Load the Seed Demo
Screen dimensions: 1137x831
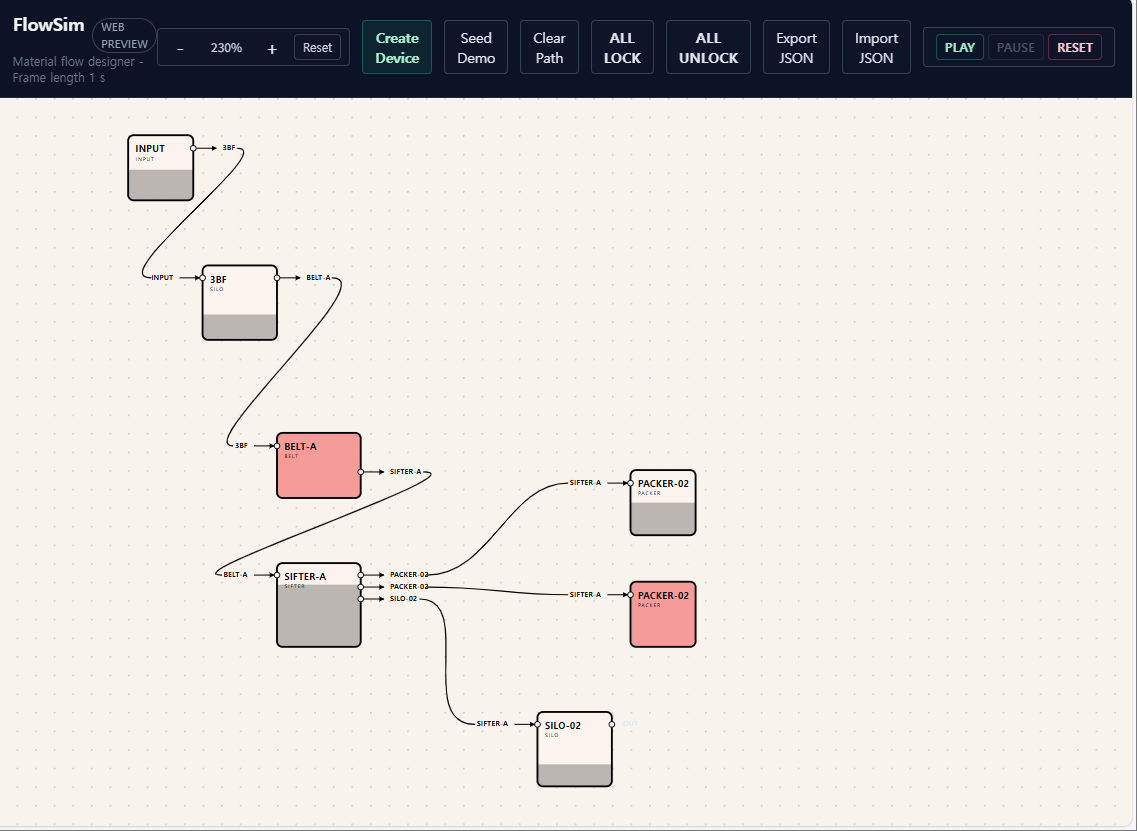476,48
